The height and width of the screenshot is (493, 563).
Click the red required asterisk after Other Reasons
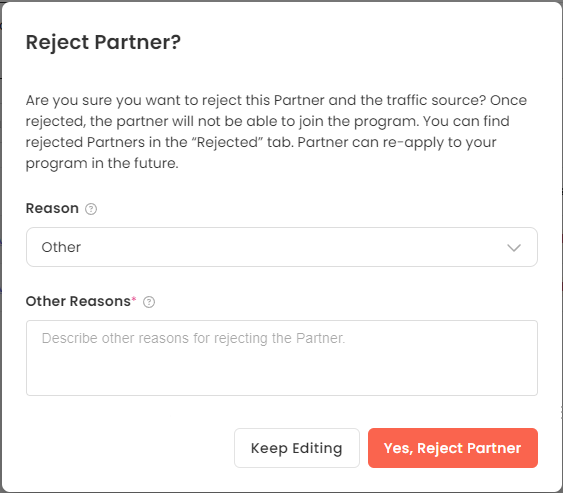(134, 299)
